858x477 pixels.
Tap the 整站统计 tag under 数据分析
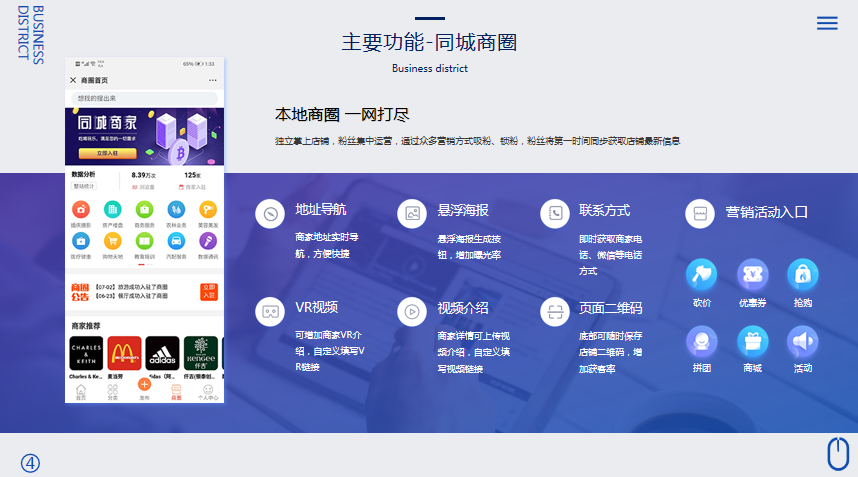[x=83, y=186]
